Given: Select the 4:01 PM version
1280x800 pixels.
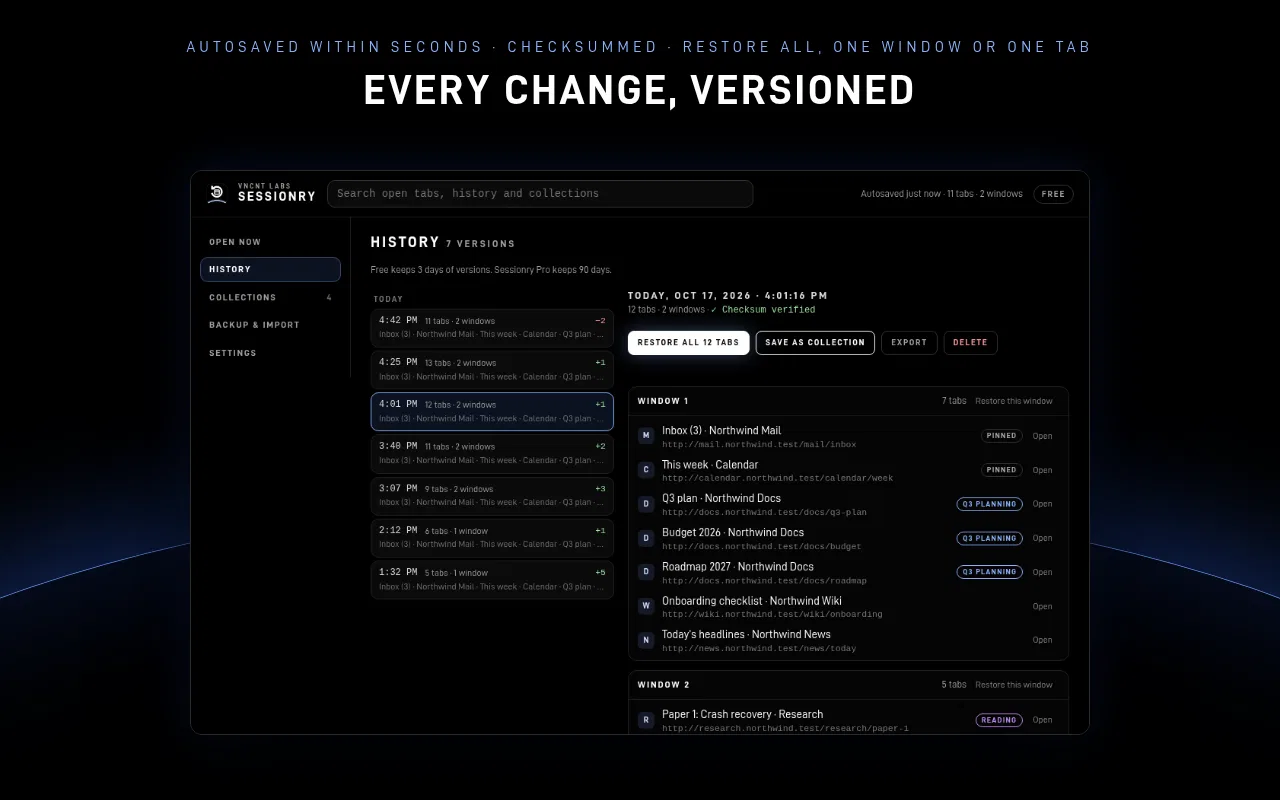Looking at the screenshot, I should pyautogui.click(x=492, y=412).
